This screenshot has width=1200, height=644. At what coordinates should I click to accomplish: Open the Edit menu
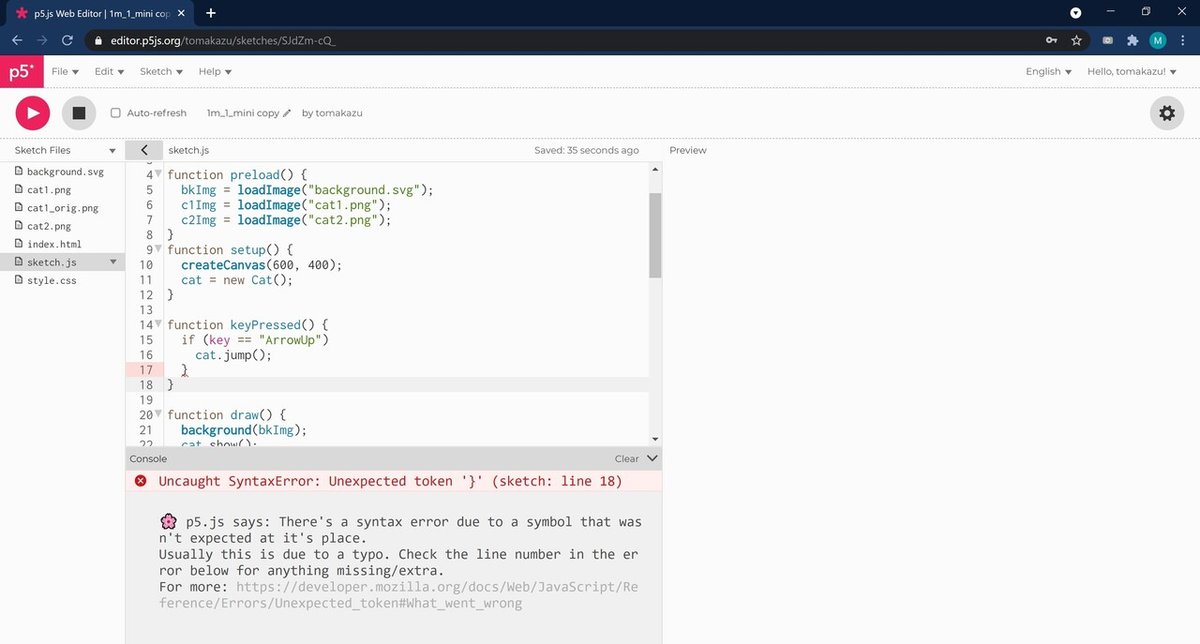click(x=109, y=72)
